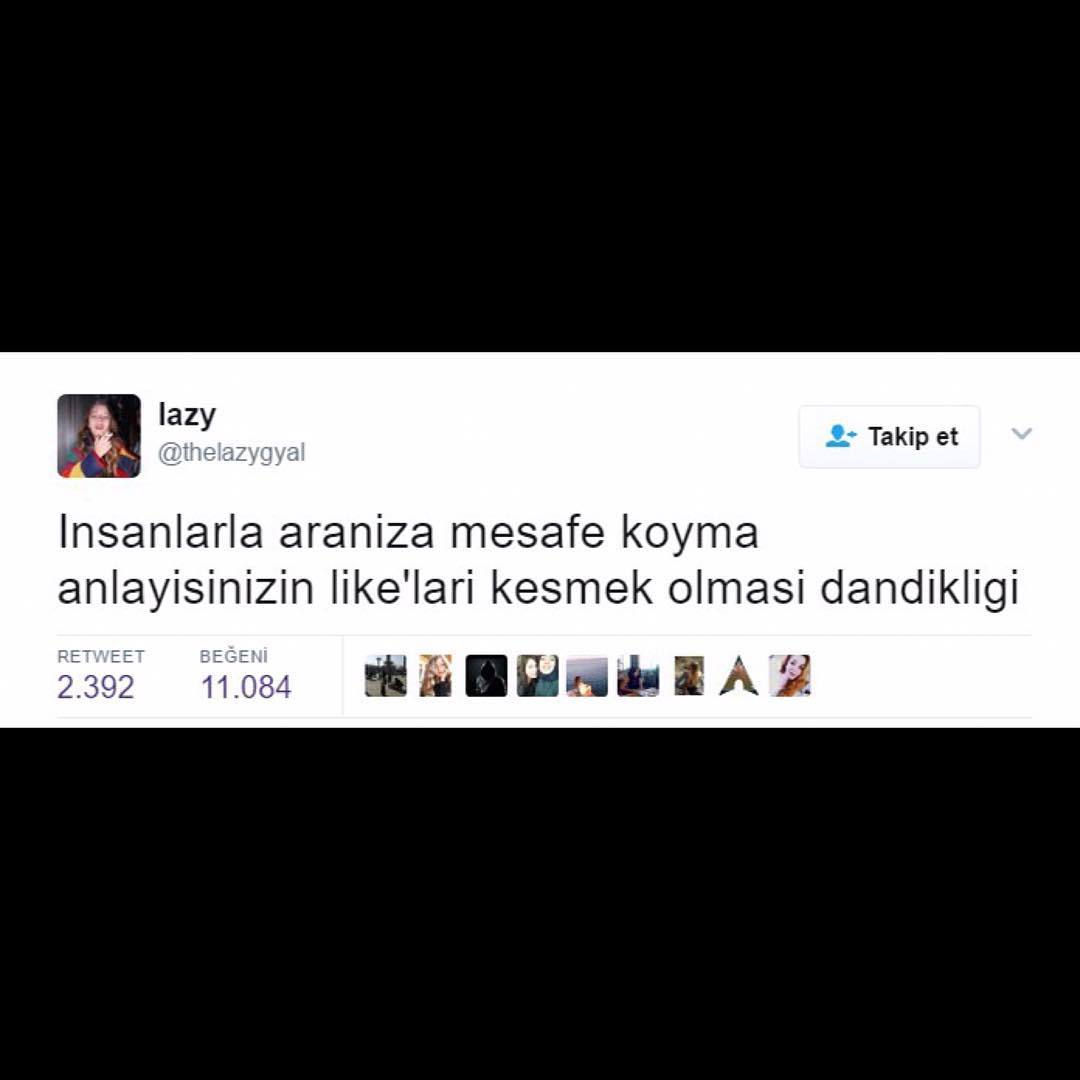Open the sea horizon liker avatar

(x=588, y=676)
